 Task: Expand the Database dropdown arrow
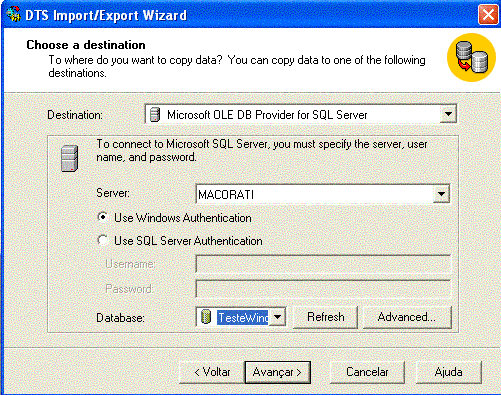click(x=277, y=317)
